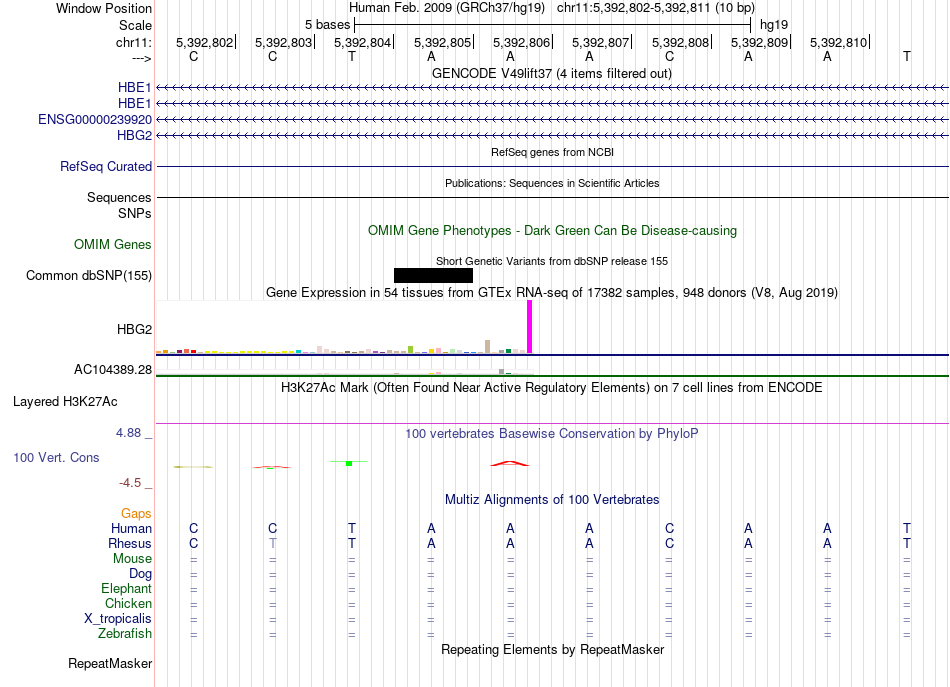Screen dimensions: 950x687
Task: Select the AC104389.28 expression label
Action: pyautogui.click(x=113, y=369)
